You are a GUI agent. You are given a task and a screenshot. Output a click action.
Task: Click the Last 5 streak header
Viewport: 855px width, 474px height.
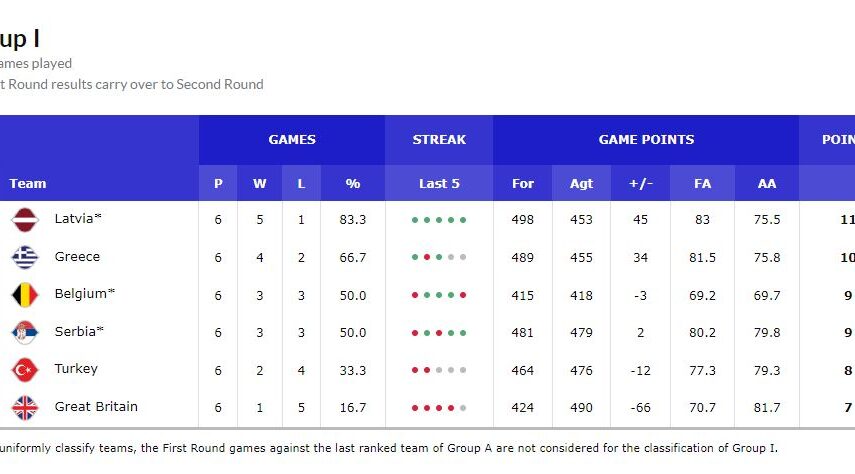pyautogui.click(x=439, y=184)
